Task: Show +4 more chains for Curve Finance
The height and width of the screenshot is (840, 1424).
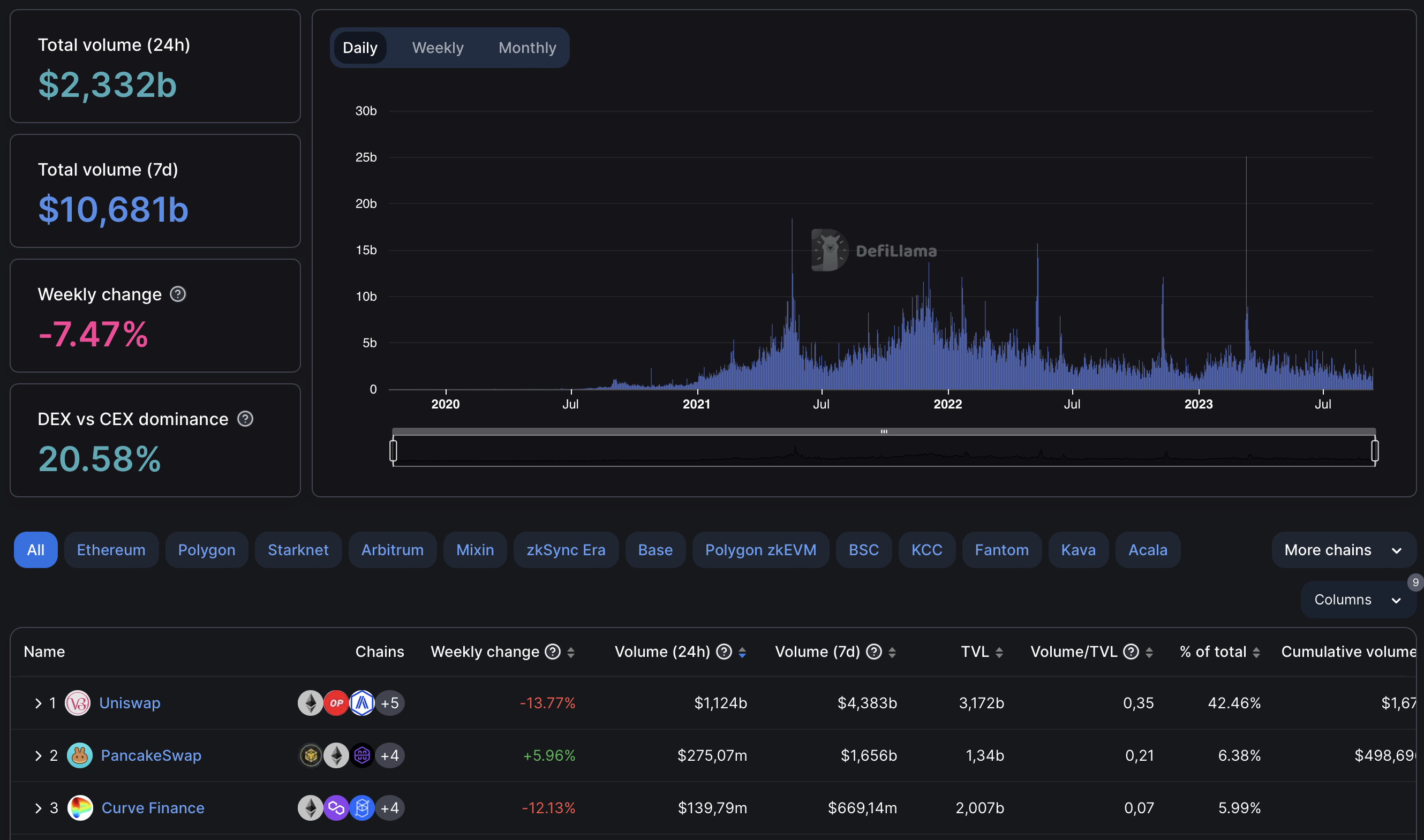Action: [x=390, y=808]
